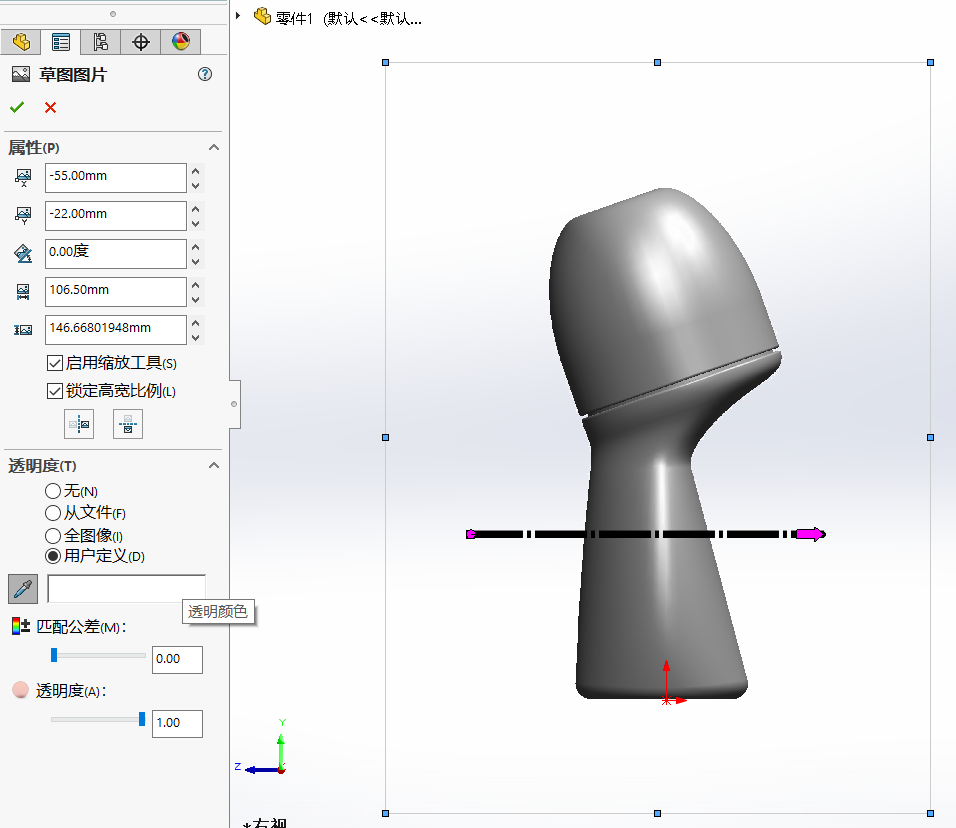Viewport: 956px width, 828px height.
Task: Click the sketch picture title icon
Action: tap(21, 74)
